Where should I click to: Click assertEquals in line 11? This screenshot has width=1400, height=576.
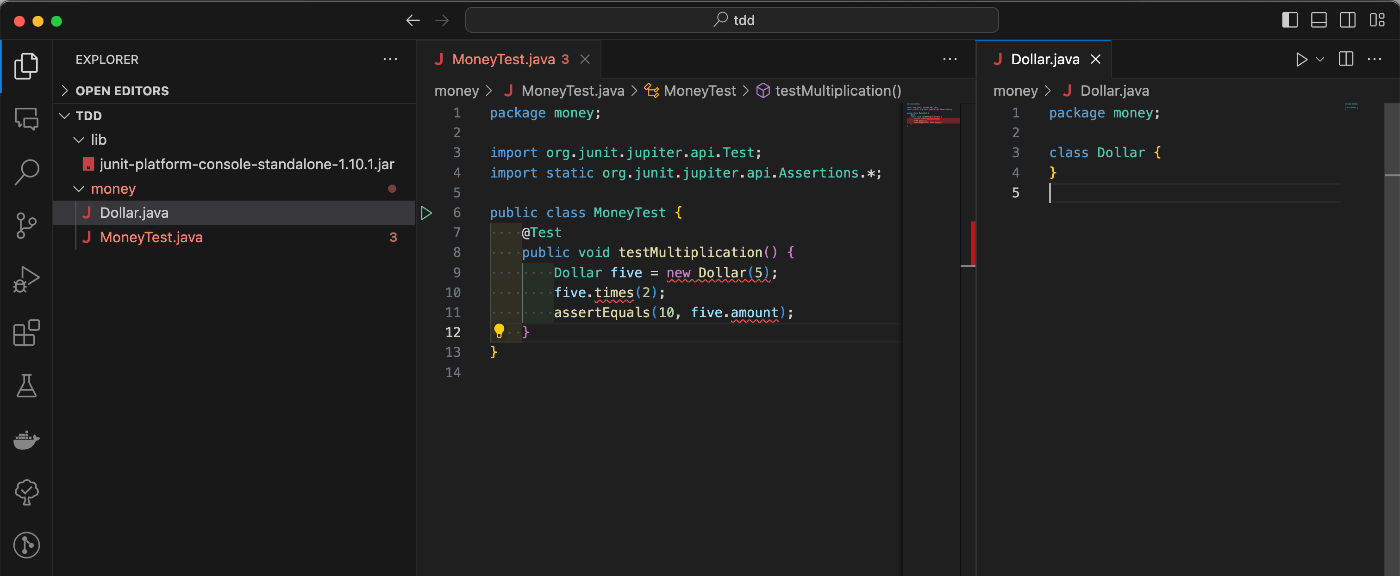(601, 313)
